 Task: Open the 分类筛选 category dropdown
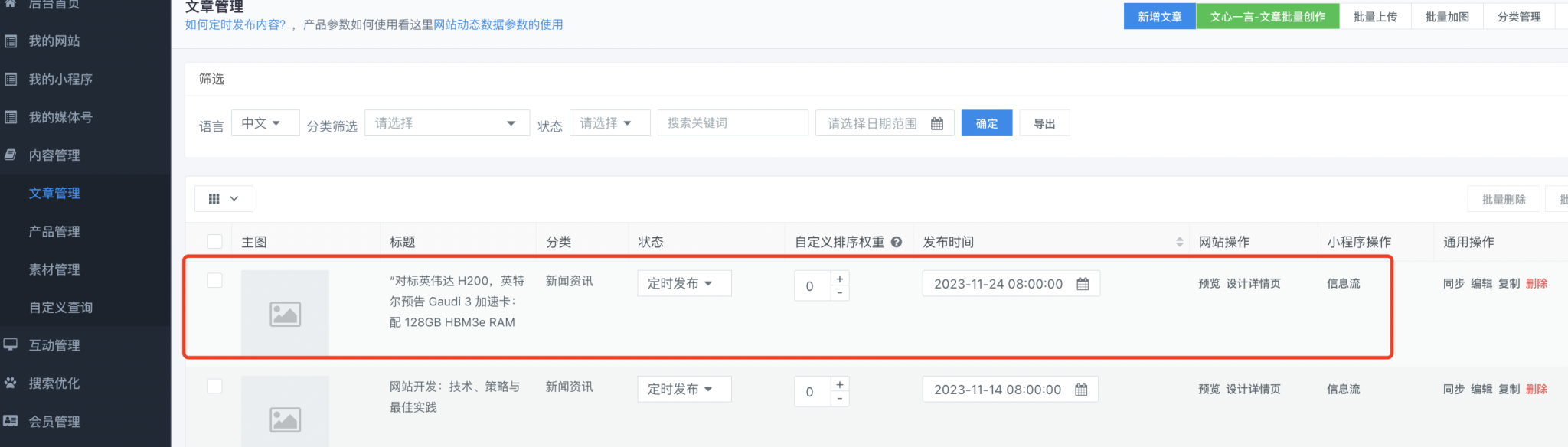click(x=446, y=123)
